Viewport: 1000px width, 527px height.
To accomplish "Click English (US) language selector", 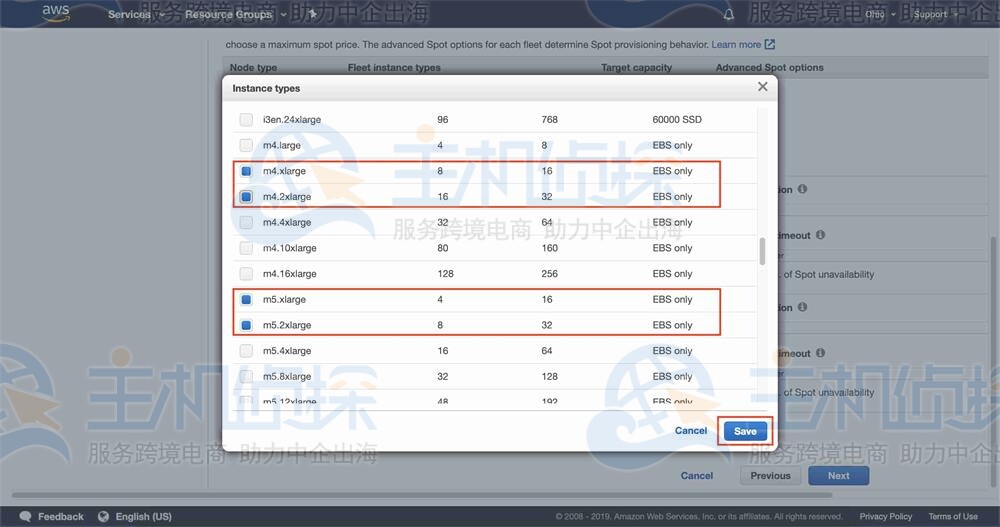I will point(143,516).
